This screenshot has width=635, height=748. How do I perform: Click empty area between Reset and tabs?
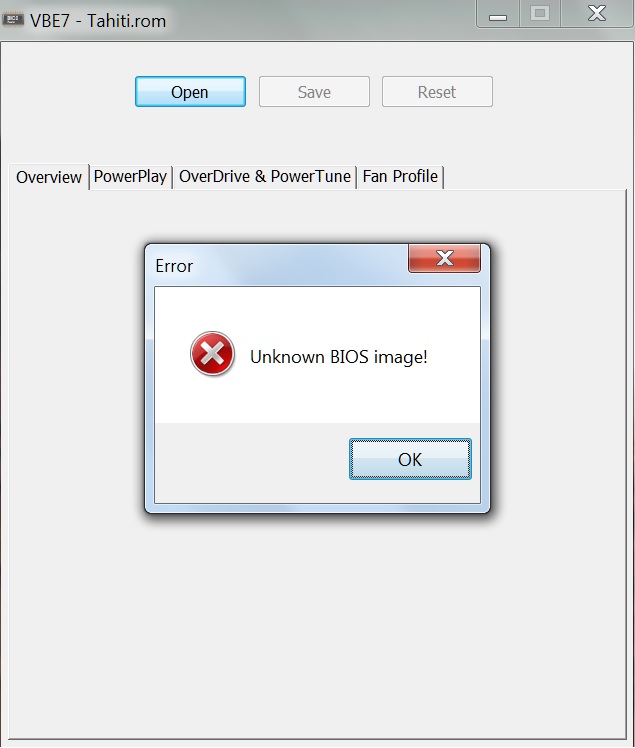(317, 136)
